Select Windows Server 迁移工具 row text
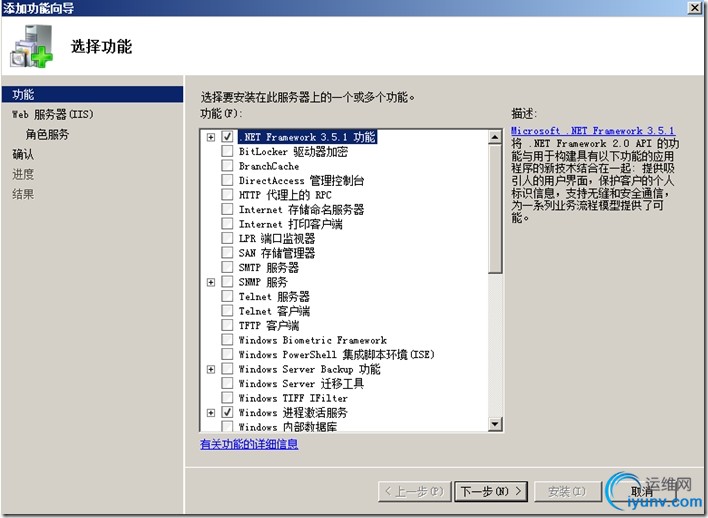Viewport: 708px width, 518px height. coord(301,383)
